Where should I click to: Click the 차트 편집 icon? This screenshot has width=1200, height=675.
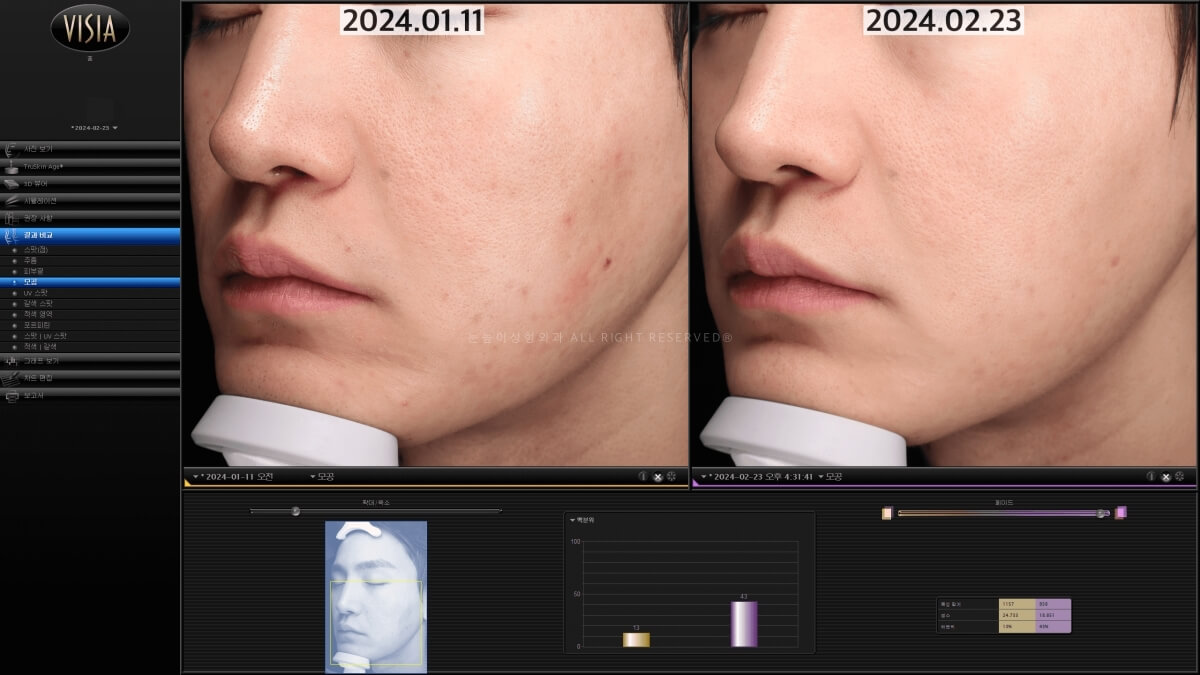pyautogui.click(x=11, y=378)
